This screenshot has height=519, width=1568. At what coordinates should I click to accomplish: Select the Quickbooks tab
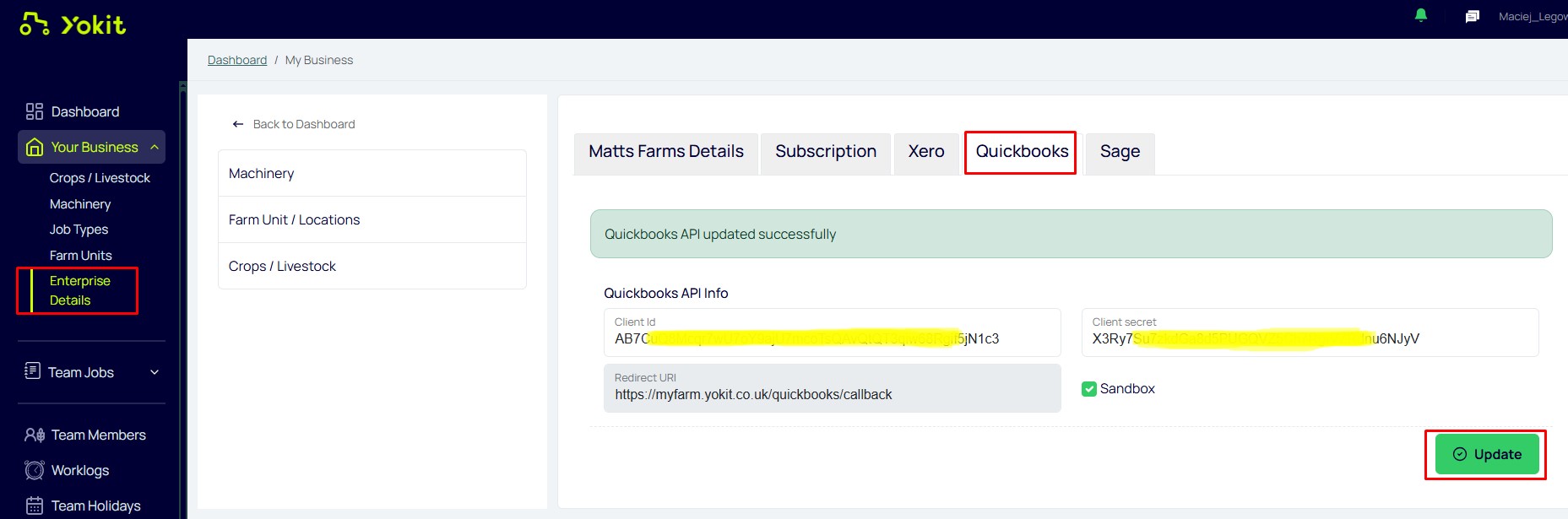1022,152
